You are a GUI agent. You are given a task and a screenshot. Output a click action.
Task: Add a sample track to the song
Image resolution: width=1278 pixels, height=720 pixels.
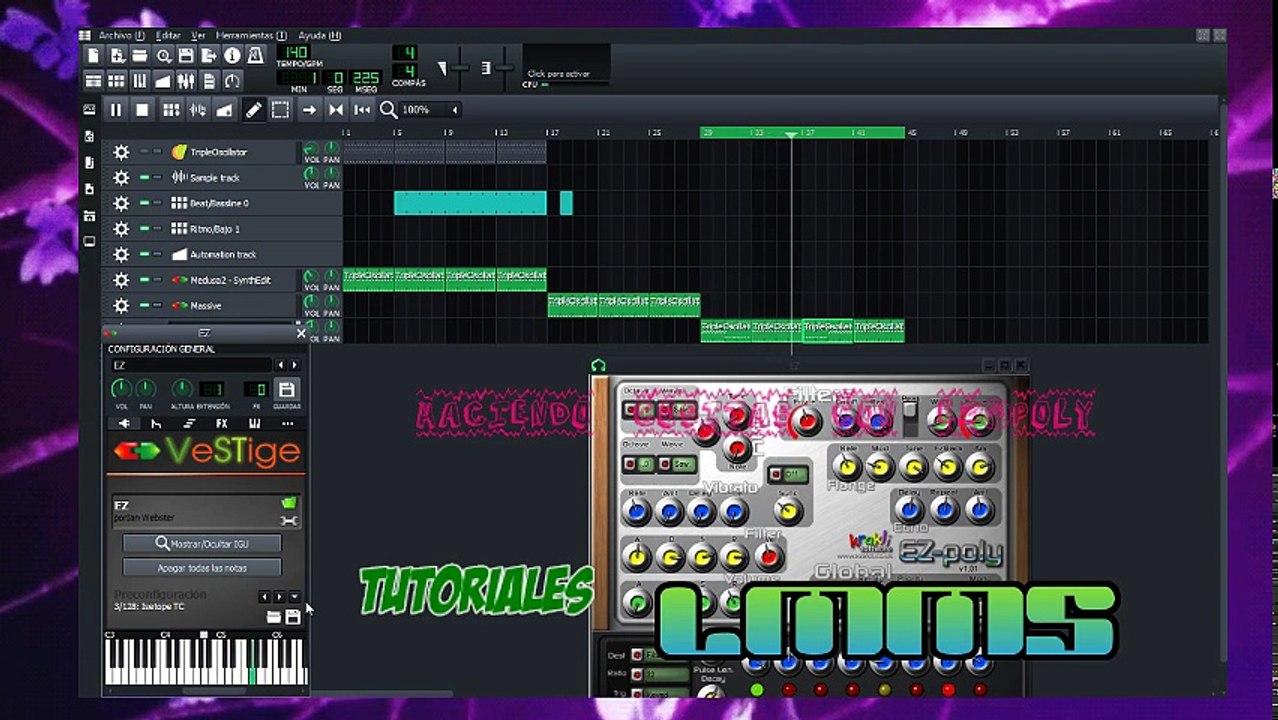[x=197, y=110]
